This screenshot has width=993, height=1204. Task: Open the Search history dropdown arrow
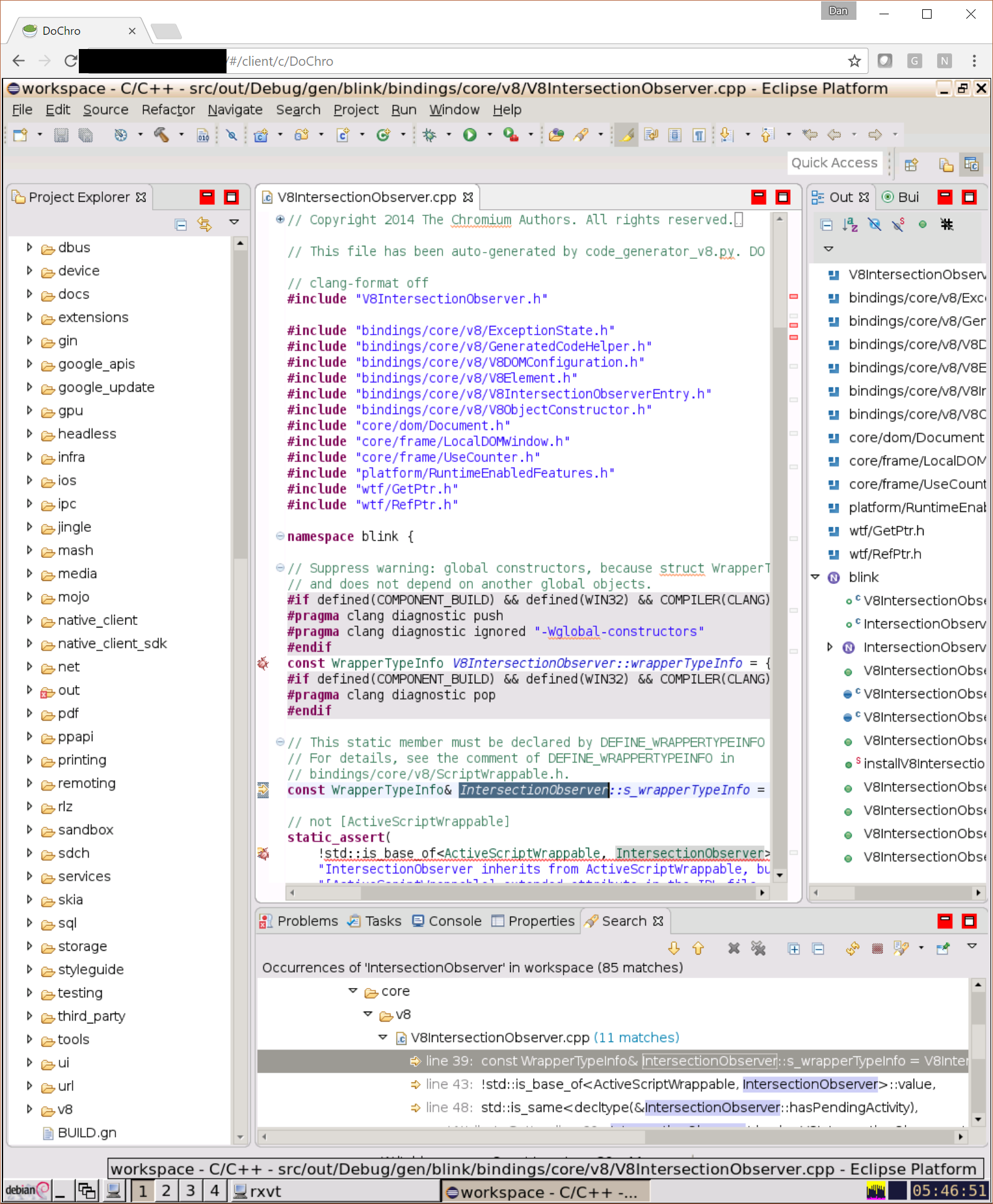[x=922, y=948]
